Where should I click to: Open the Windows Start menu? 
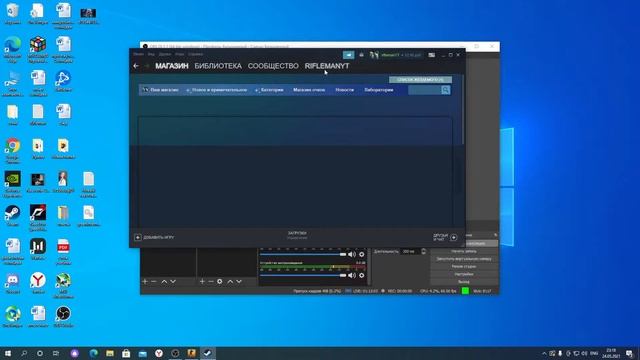pos(8,353)
